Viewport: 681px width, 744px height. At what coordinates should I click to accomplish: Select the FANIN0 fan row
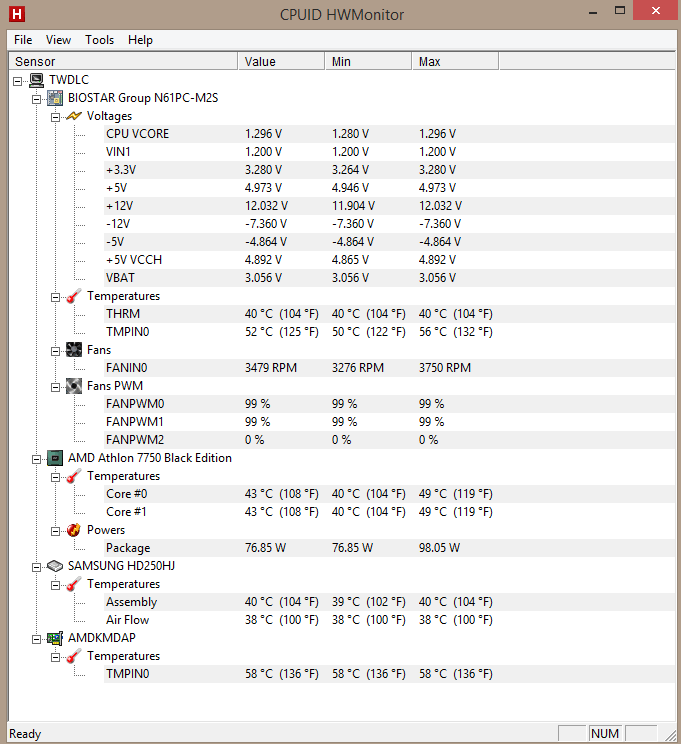point(389,368)
